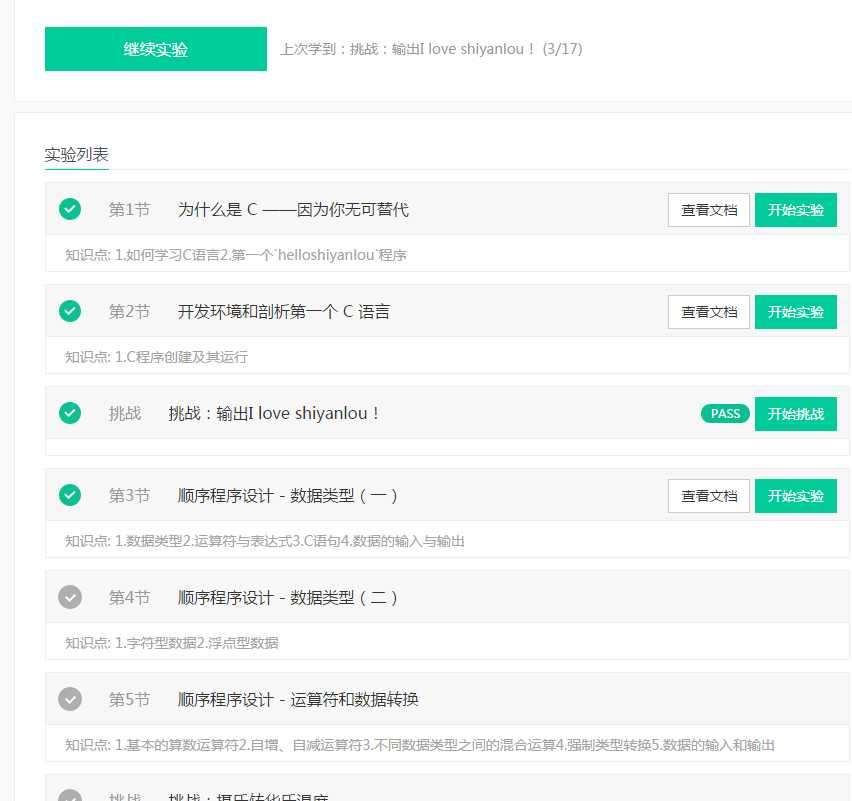Click the 继续实验 button
The height and width of the screenshot is (801, 852).
[x=155, y=48]
